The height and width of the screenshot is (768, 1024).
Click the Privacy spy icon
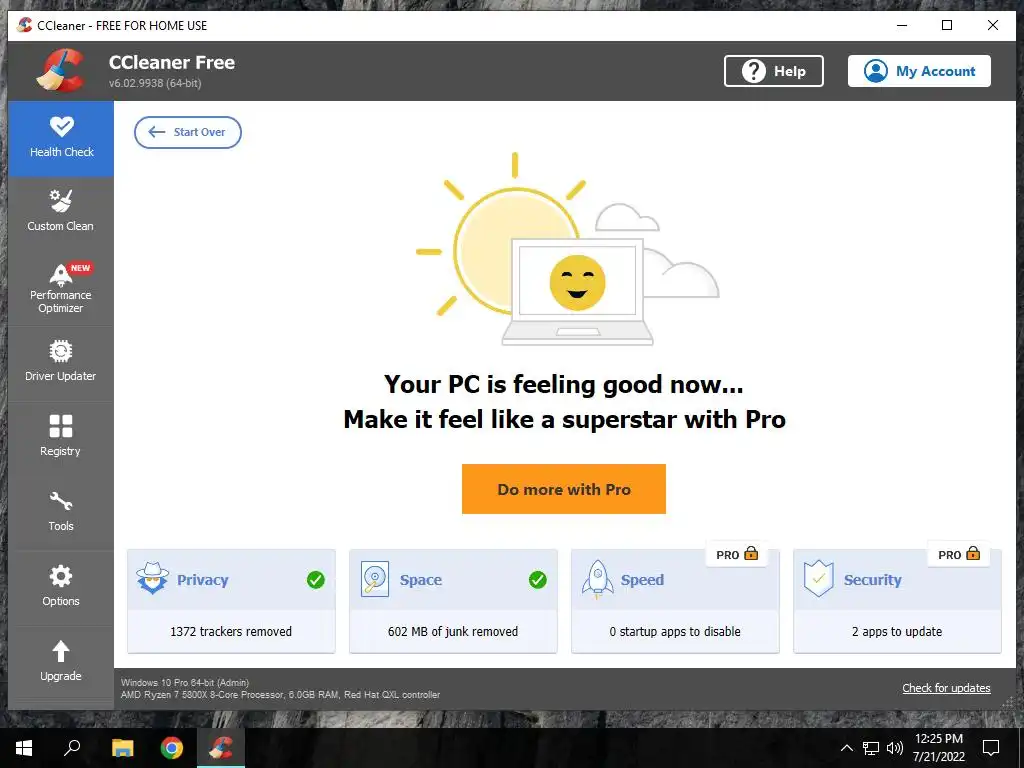tap(152, 578)
